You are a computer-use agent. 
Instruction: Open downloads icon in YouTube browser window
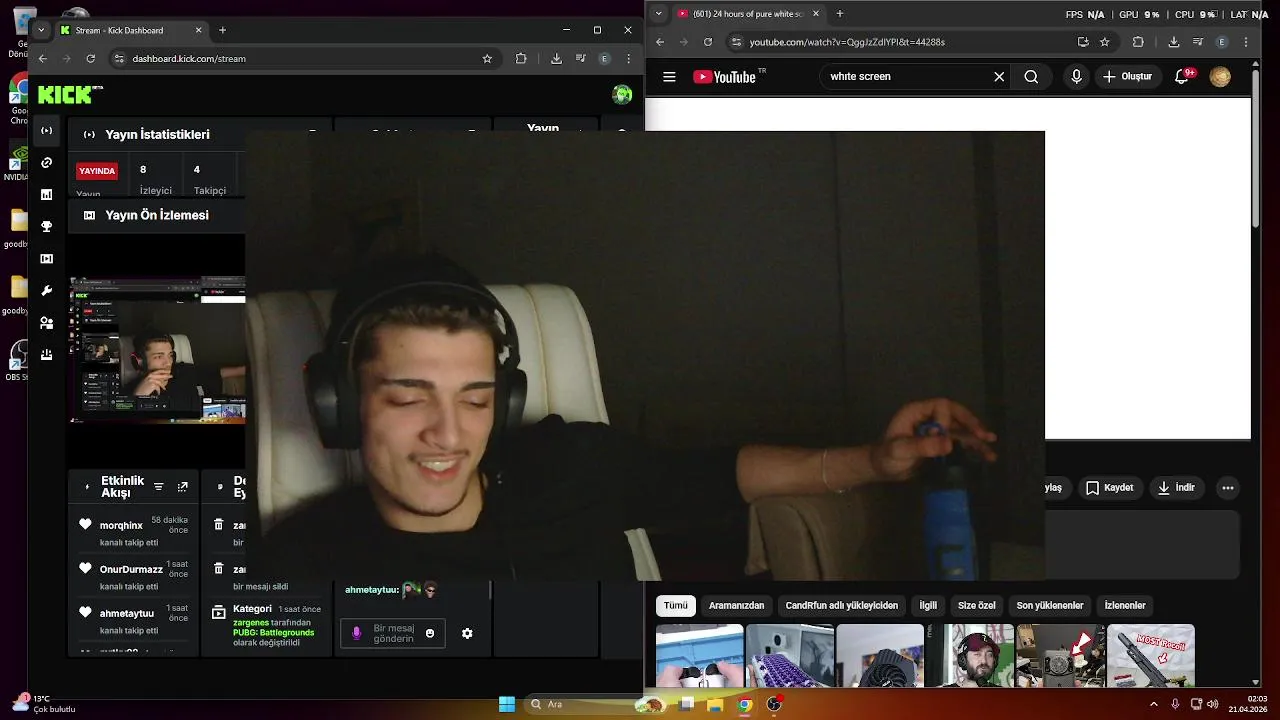[1174, 42]
